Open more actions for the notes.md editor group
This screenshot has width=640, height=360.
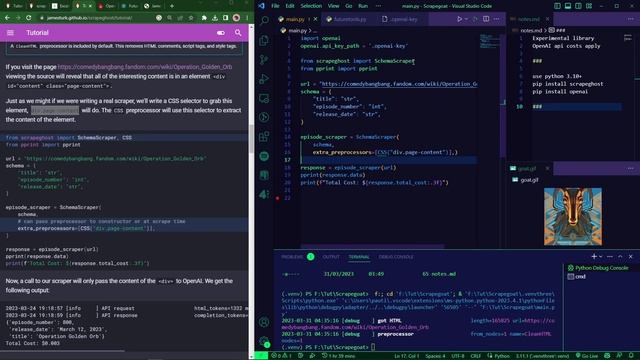click(631, 19)
